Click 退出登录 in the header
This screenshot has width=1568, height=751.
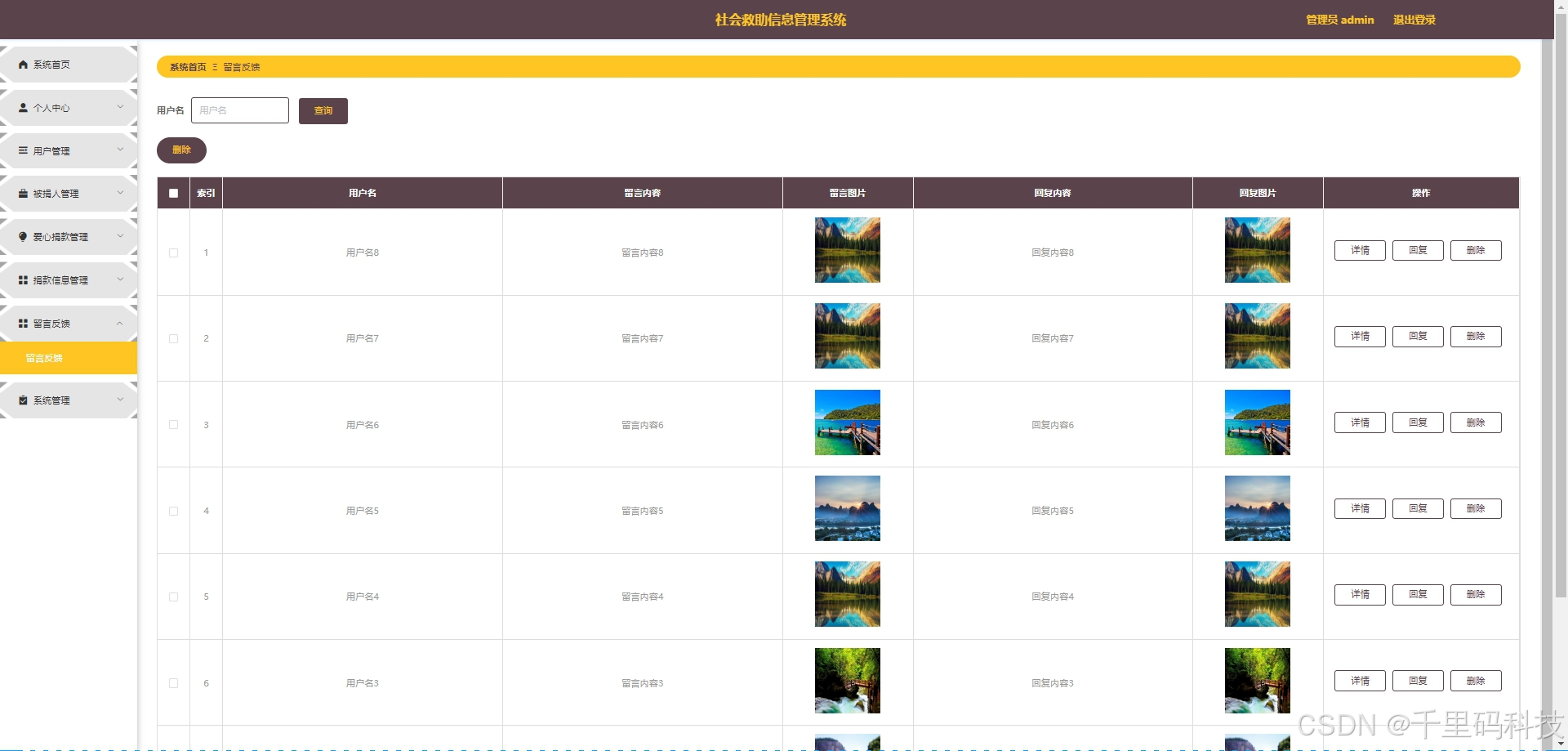(1414, 20)
